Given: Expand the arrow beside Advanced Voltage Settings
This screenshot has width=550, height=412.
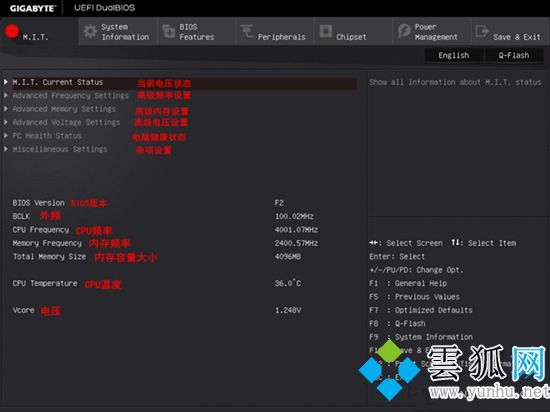Looking at the screenshot, I should click(x=6, y=122).
